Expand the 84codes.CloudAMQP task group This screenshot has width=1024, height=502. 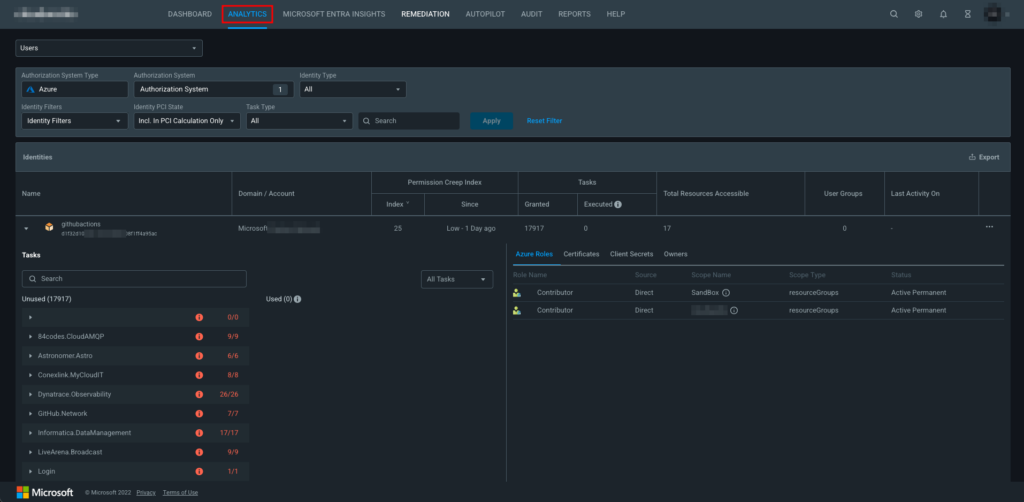(x=31, y=337)
